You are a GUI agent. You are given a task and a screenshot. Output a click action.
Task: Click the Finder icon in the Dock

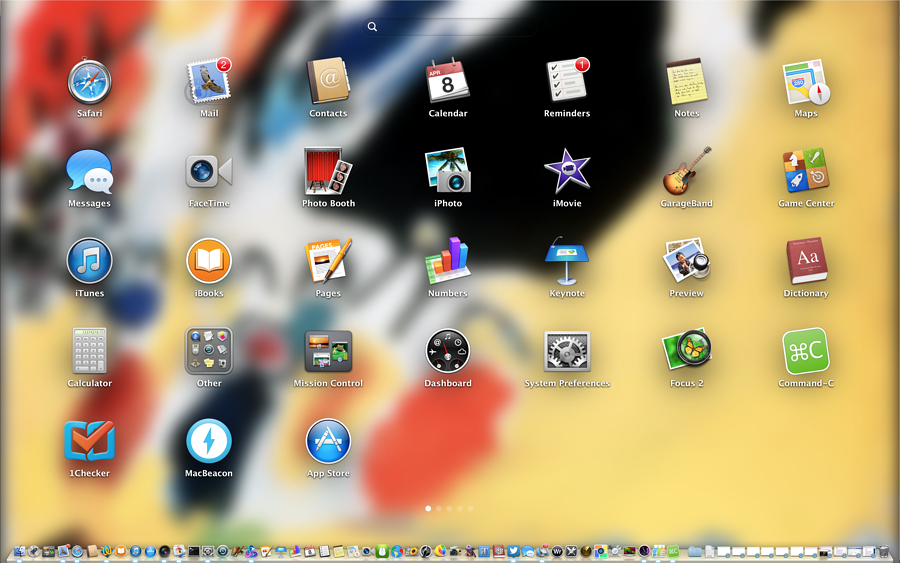19,552
